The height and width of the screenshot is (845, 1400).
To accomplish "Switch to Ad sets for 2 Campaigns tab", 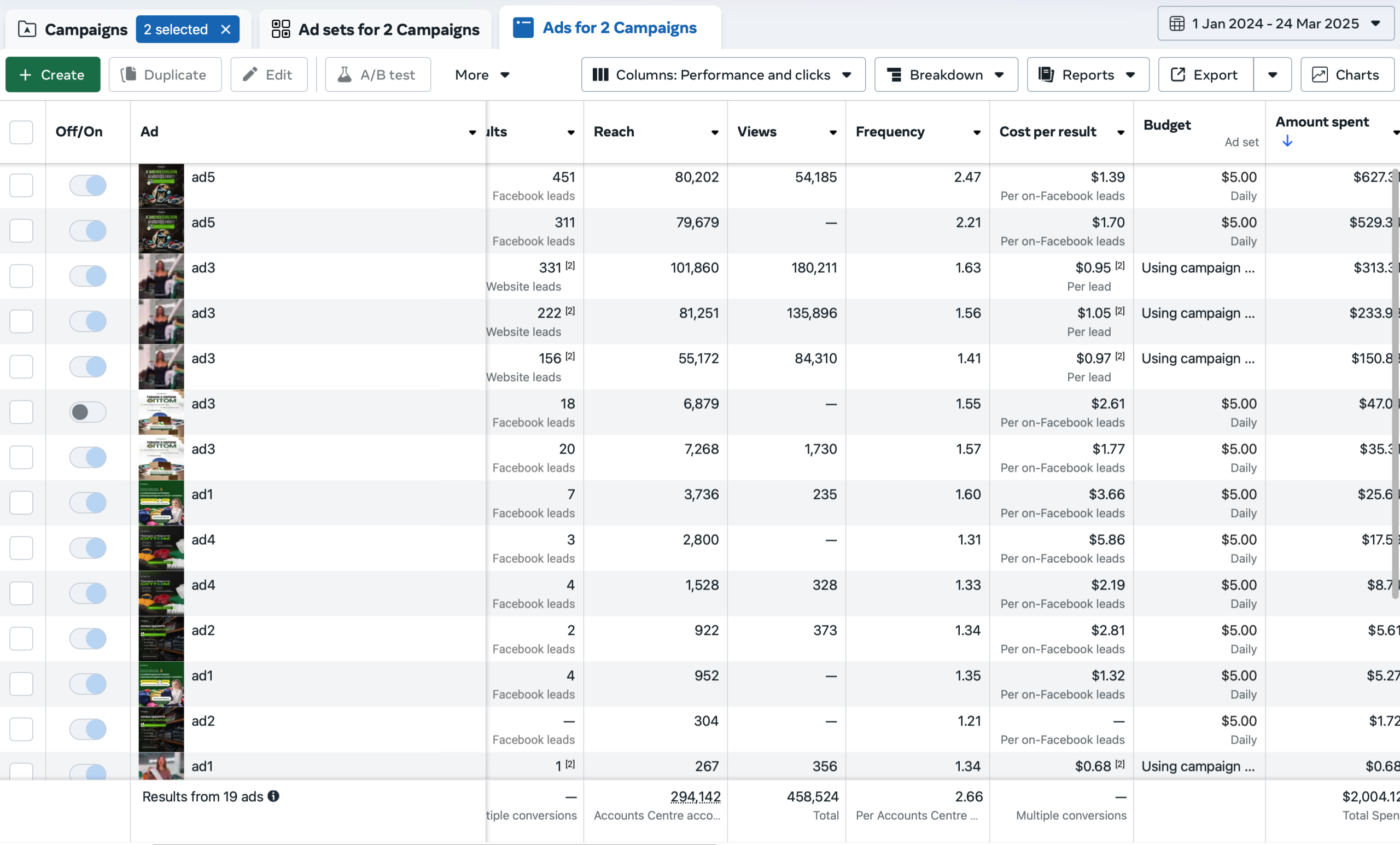I will pos(376,29).
